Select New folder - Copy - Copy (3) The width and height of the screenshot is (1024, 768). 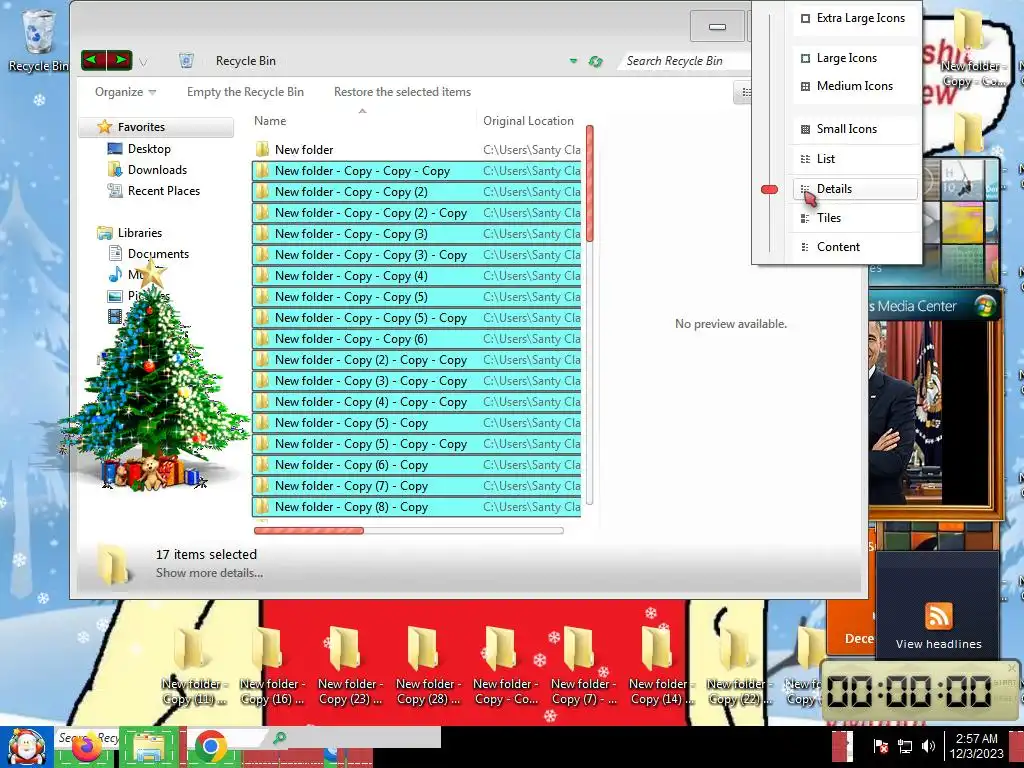(416, 234)
